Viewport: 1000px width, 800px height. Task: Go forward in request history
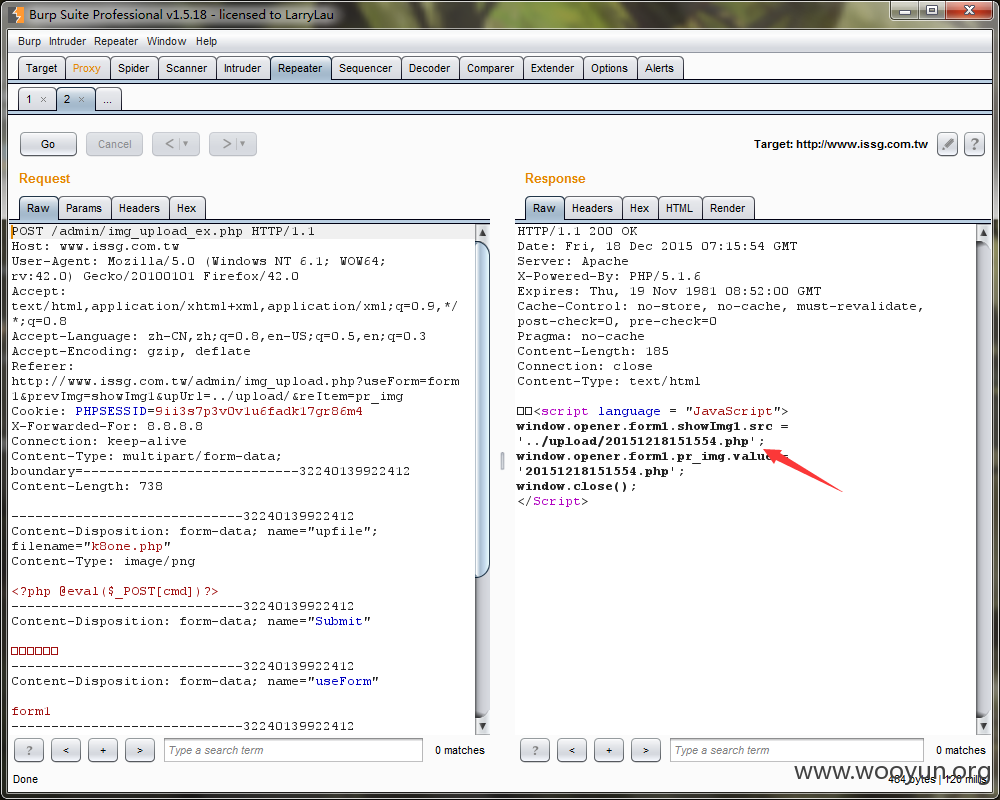click(x=233, y=144)
